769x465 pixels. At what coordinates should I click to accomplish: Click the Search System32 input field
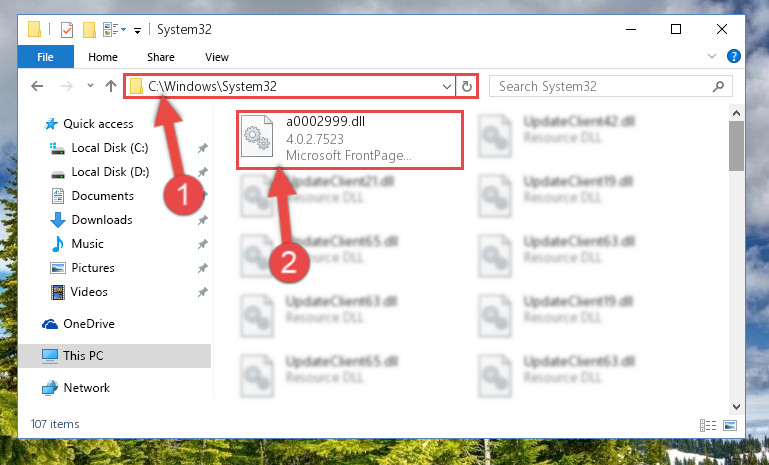click(x=603, y=87)
